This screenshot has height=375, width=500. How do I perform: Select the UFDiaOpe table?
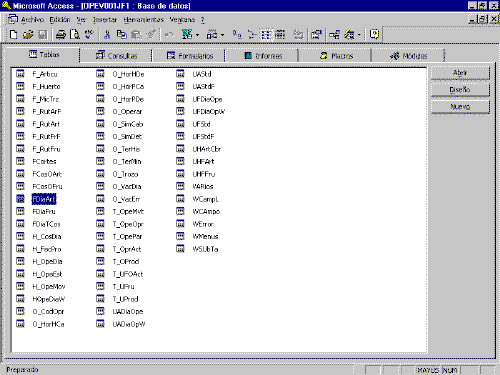207,99
